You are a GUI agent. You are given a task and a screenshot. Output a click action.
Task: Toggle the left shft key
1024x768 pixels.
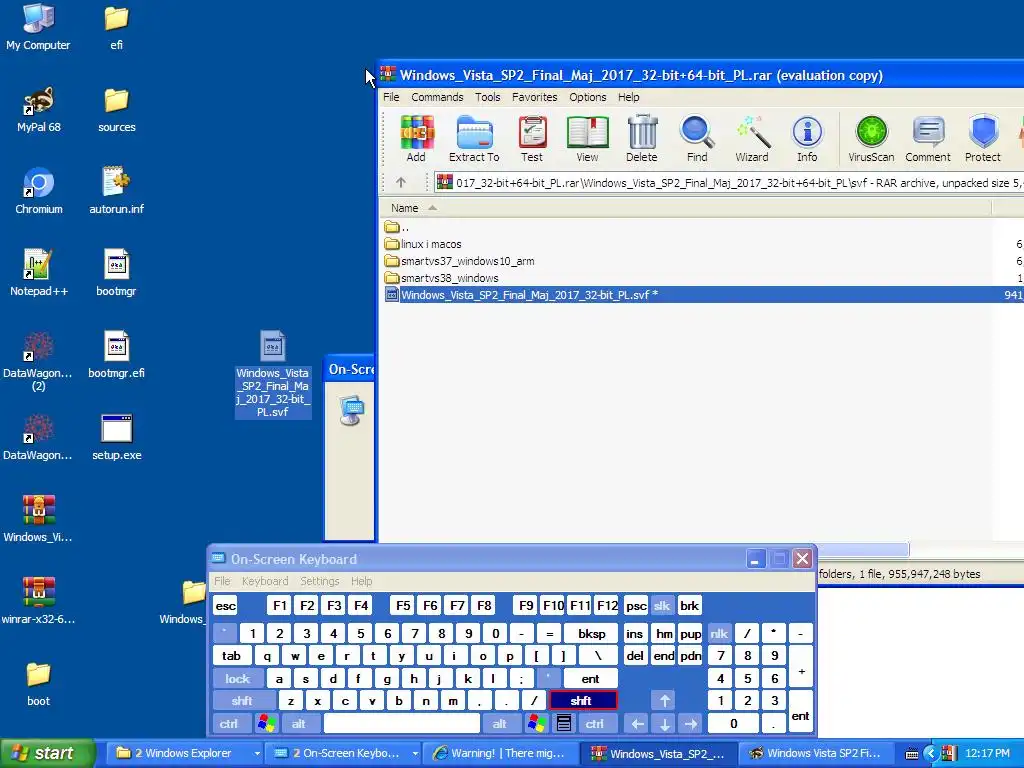point(242,701)
